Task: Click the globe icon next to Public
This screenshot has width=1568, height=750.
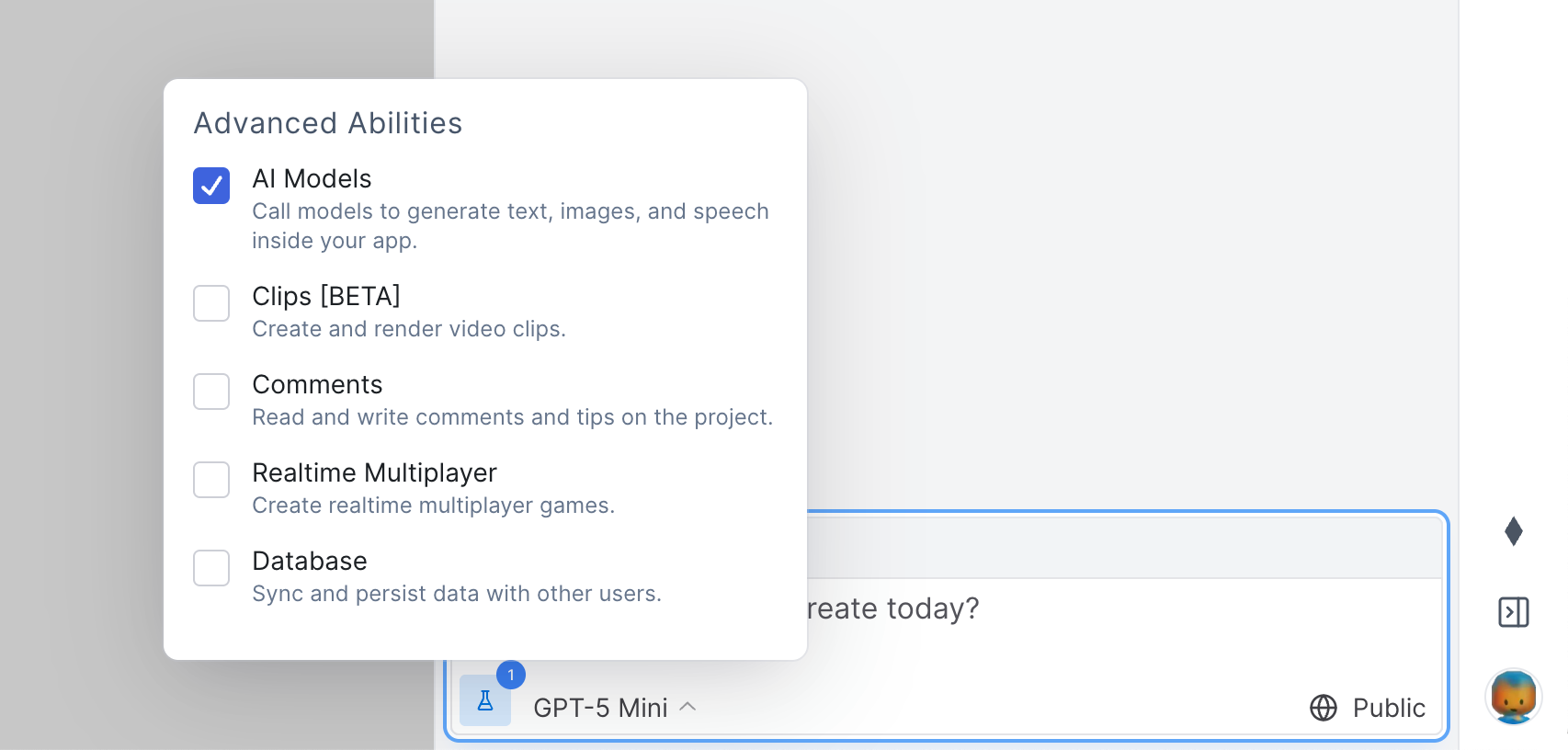Action: 1323,708
